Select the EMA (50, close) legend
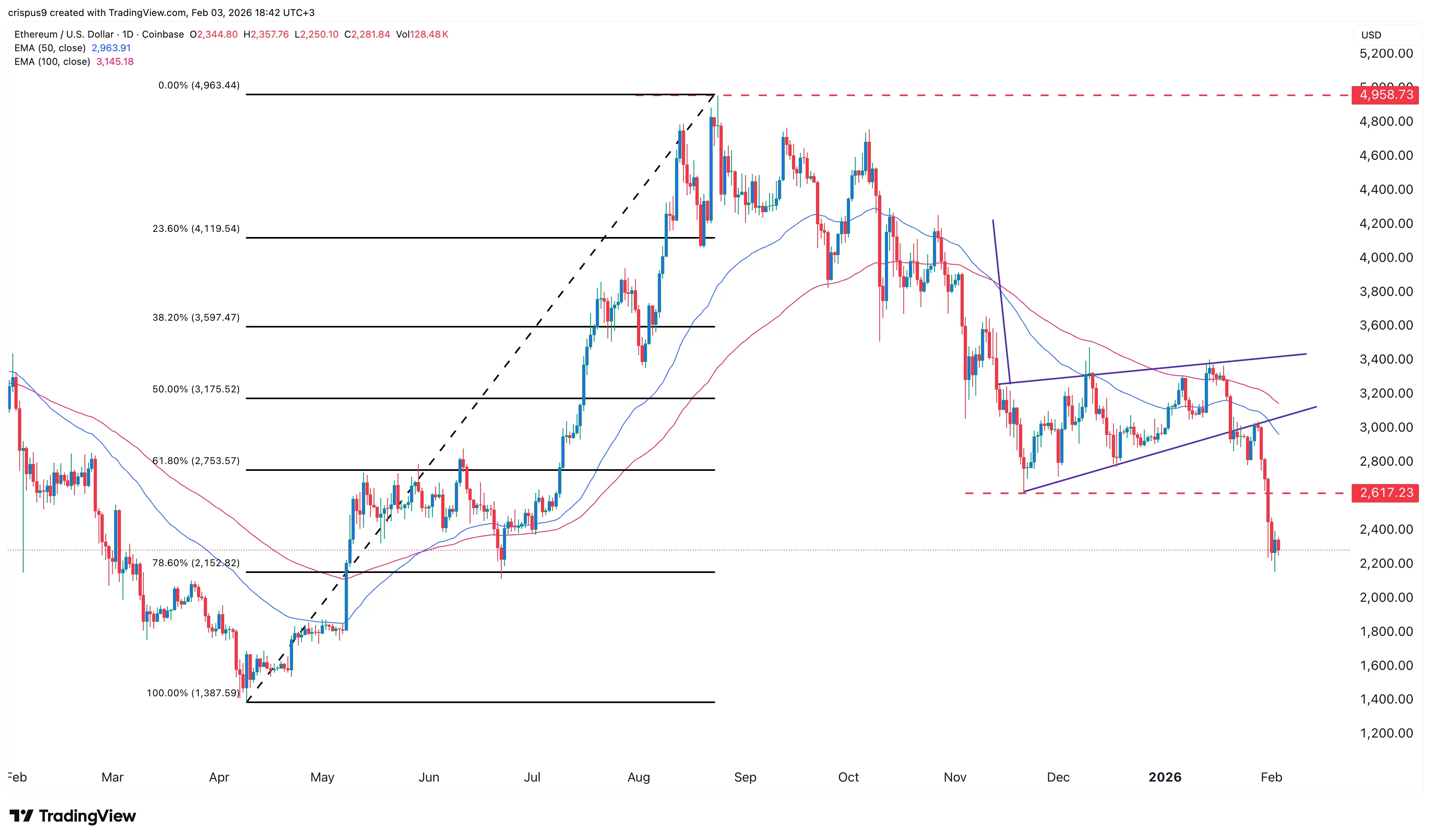The height and width of the screenshot is (840, 1431). (50, 48)
